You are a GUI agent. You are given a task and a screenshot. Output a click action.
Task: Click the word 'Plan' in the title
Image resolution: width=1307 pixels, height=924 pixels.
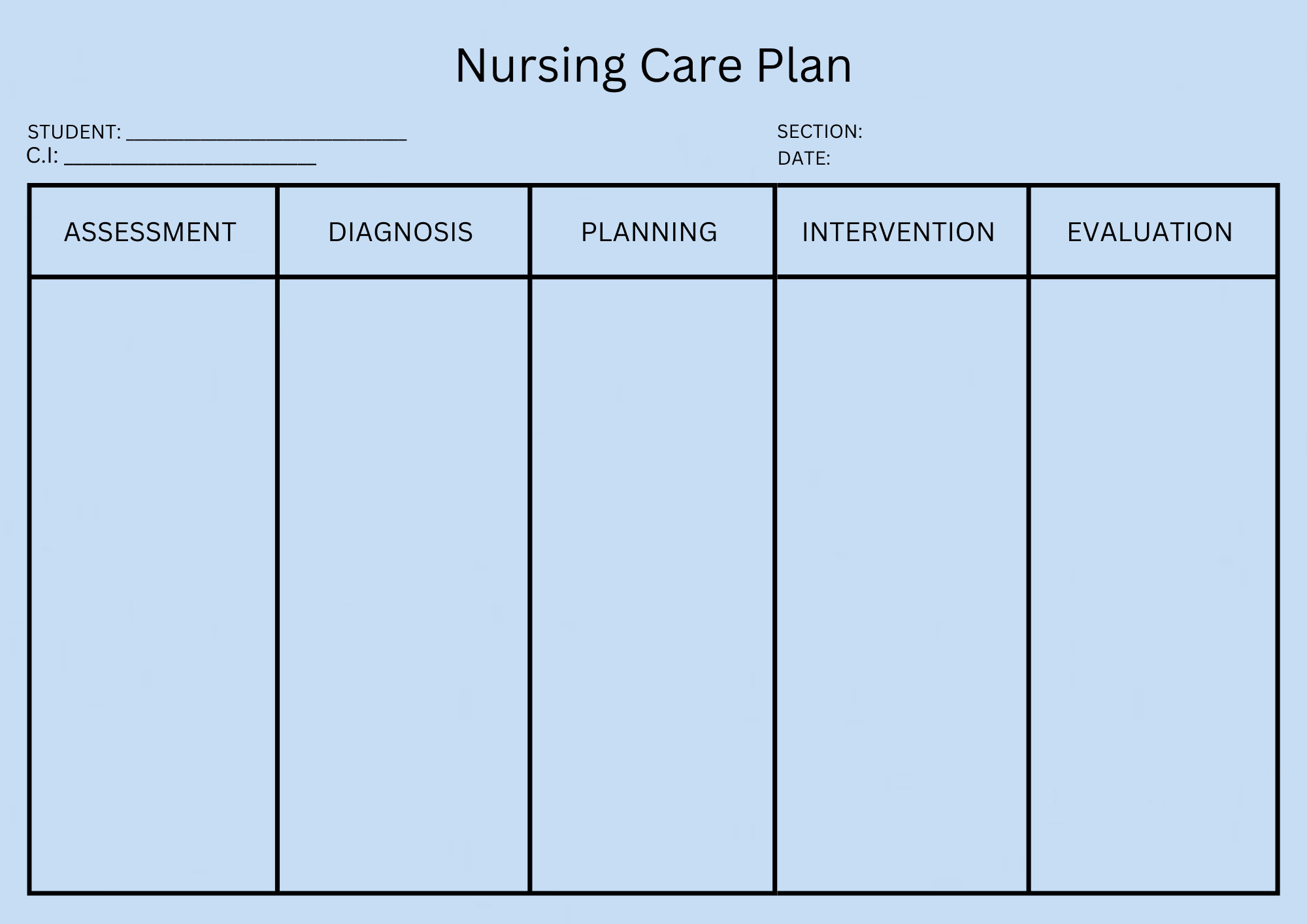click(x=804, y=67)
